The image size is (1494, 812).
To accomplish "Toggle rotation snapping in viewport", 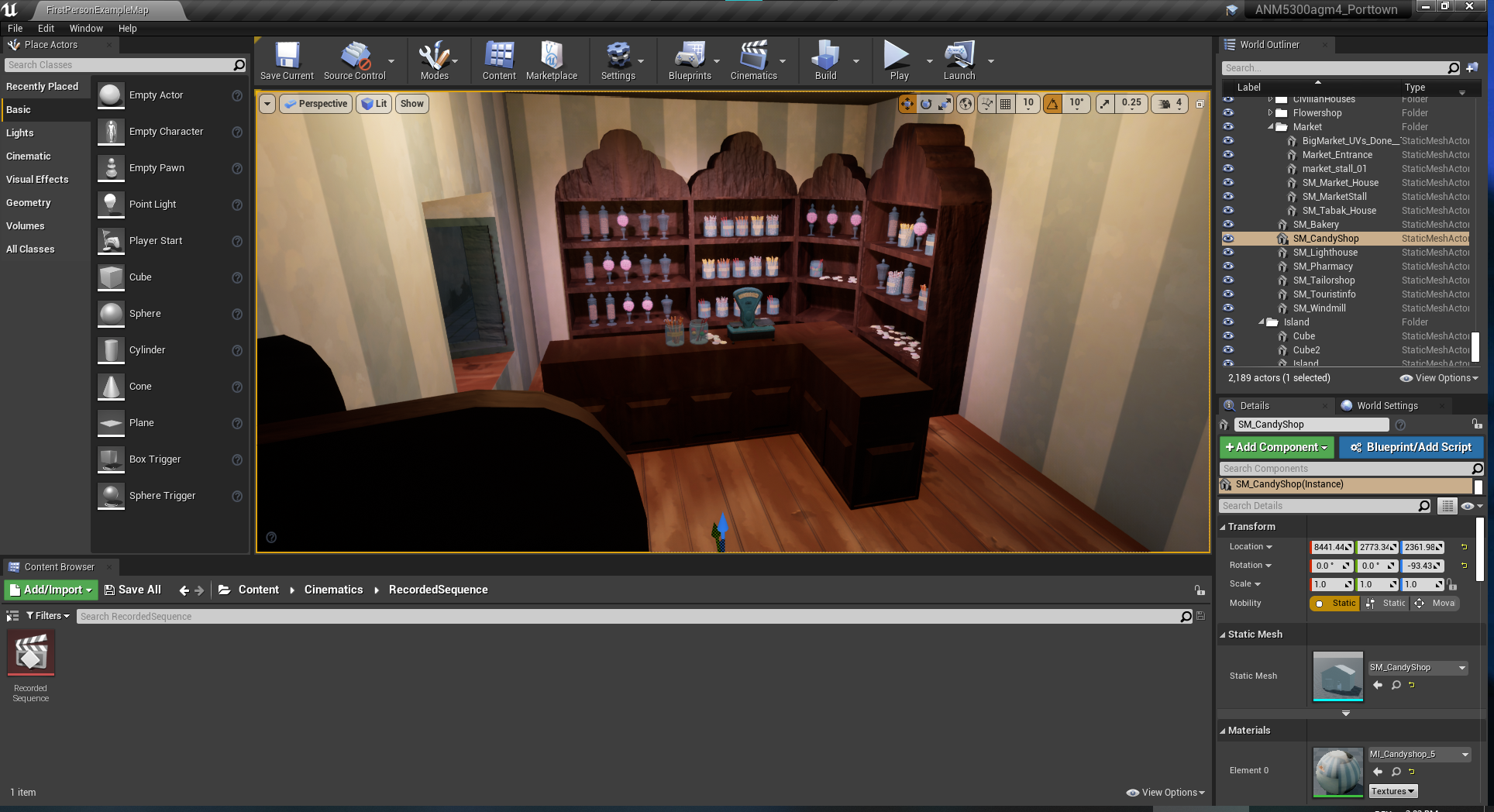I will point(1052,104).
